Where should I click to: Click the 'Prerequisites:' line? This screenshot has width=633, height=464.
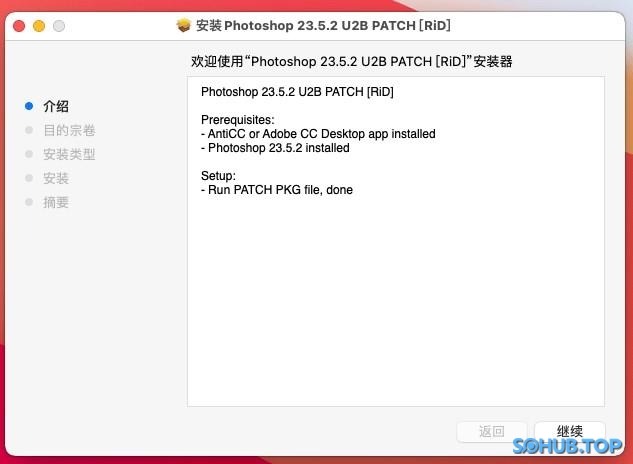[x=237, y=120]
